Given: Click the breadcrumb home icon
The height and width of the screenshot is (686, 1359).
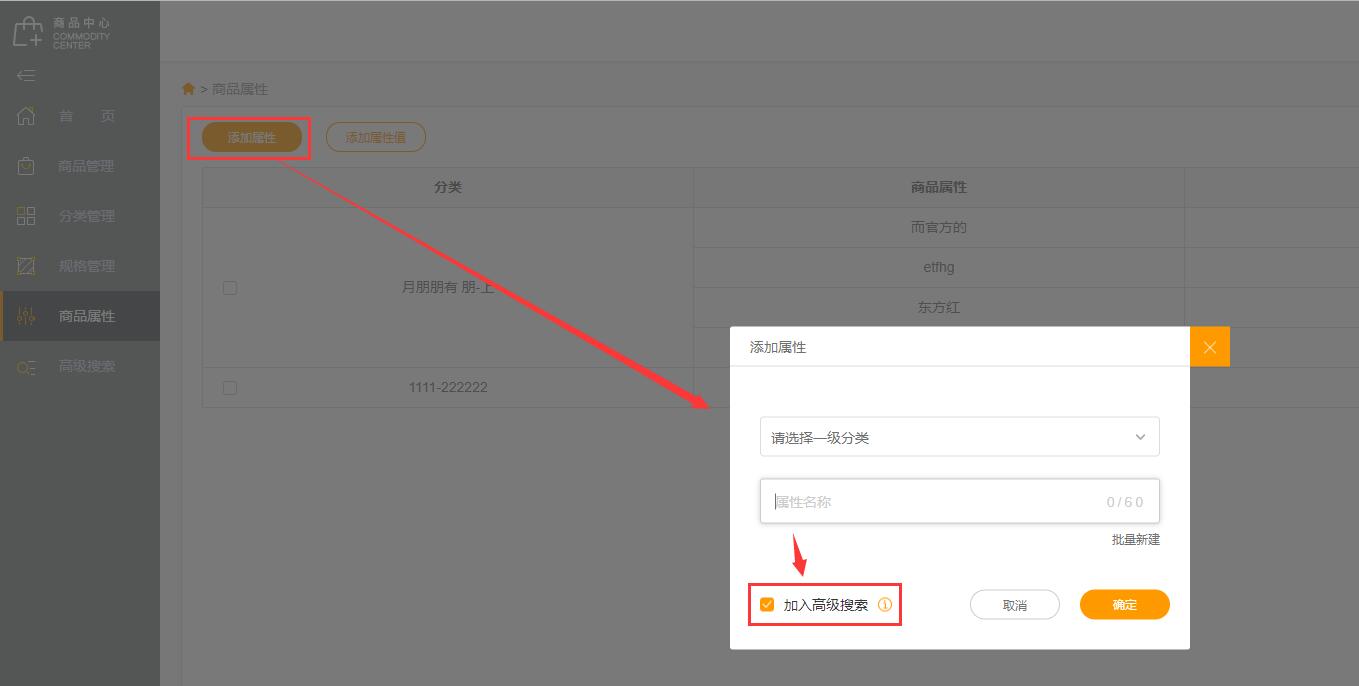Looking at the screenshot, I should coord(188,89).
